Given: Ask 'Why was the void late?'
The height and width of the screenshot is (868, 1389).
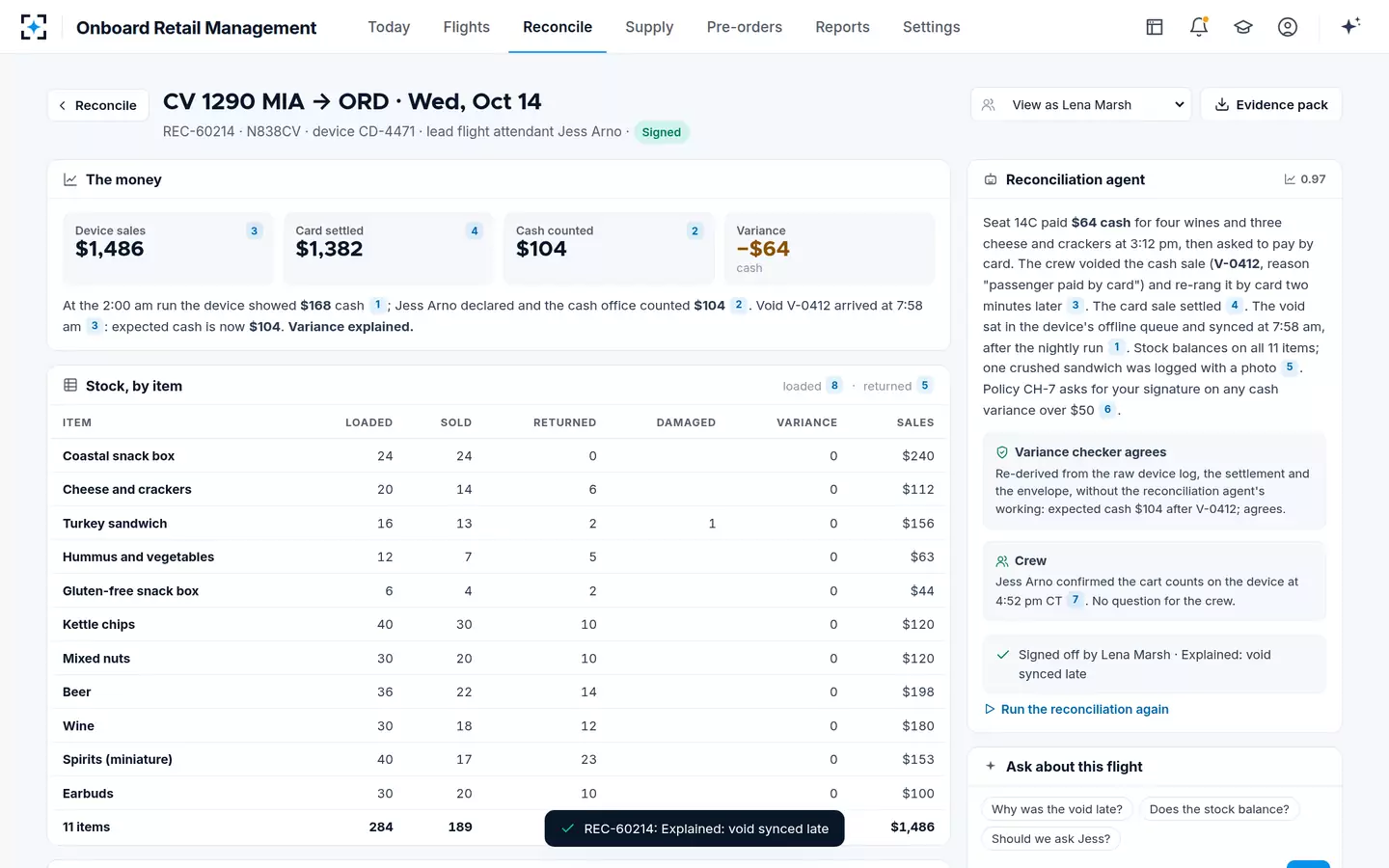Looking at the screenshot, I should tap(1057, 809).
